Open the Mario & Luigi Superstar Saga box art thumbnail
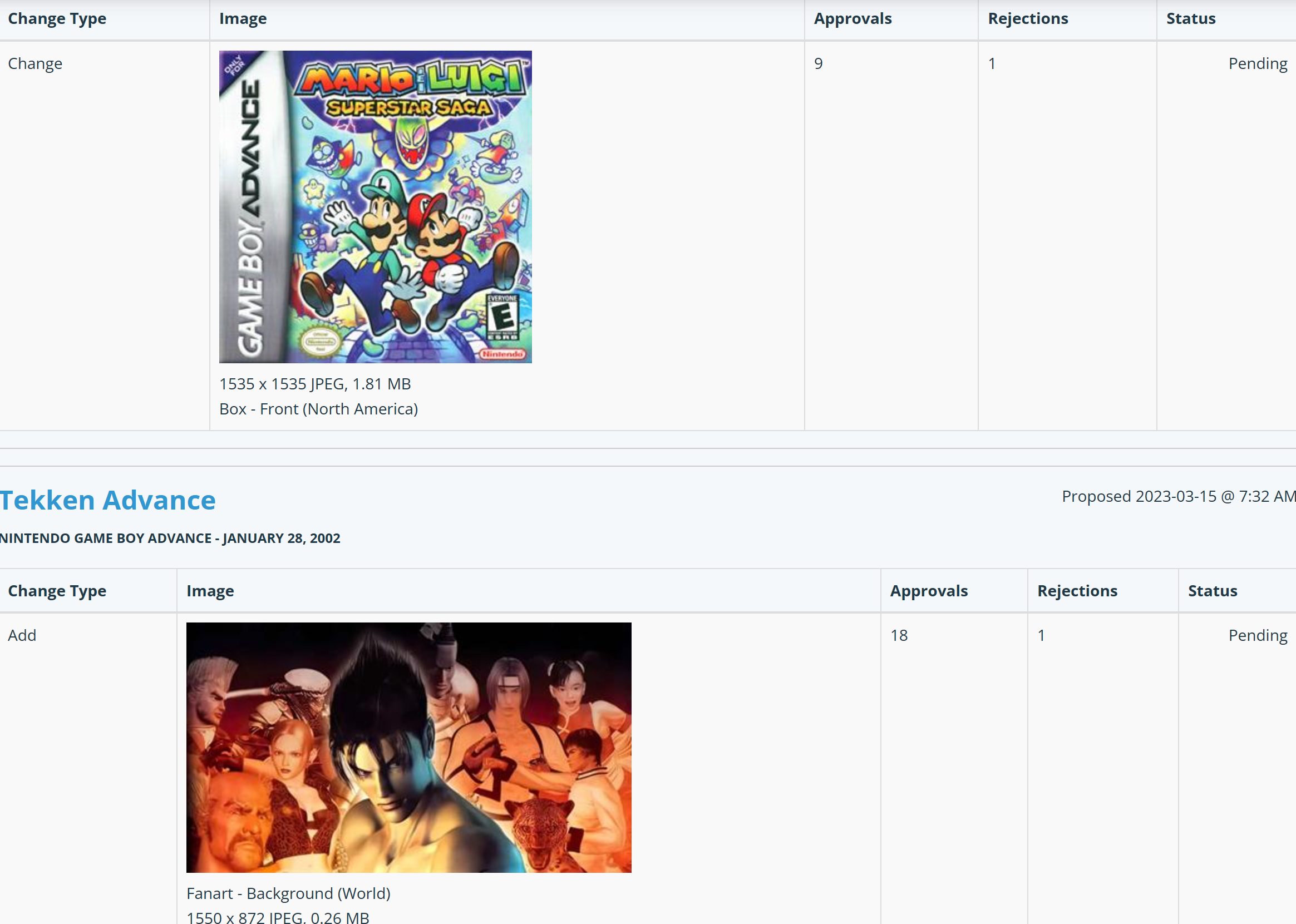This screenshot has height=924, width=1296. tap(376, 207)
